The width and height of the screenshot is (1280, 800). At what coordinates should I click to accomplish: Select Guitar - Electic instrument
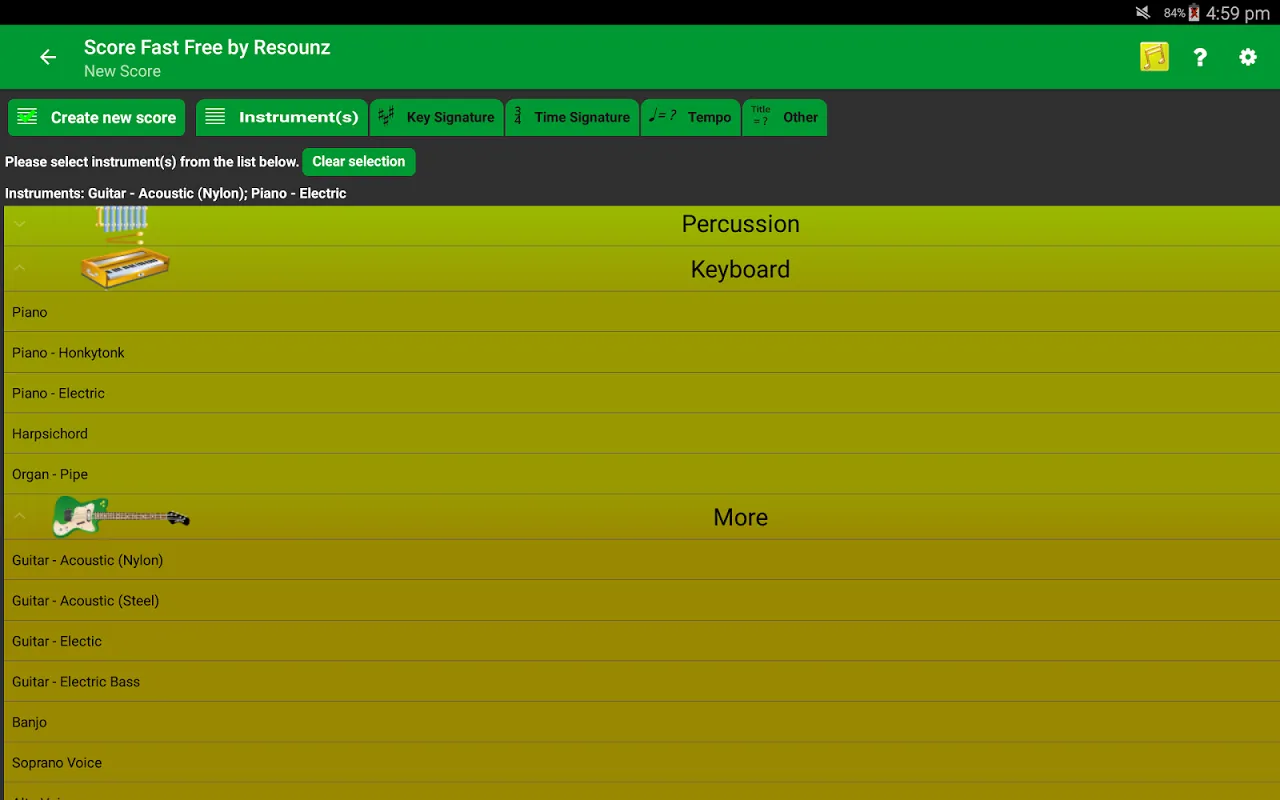pyautogui.click(x=641, y=641)
